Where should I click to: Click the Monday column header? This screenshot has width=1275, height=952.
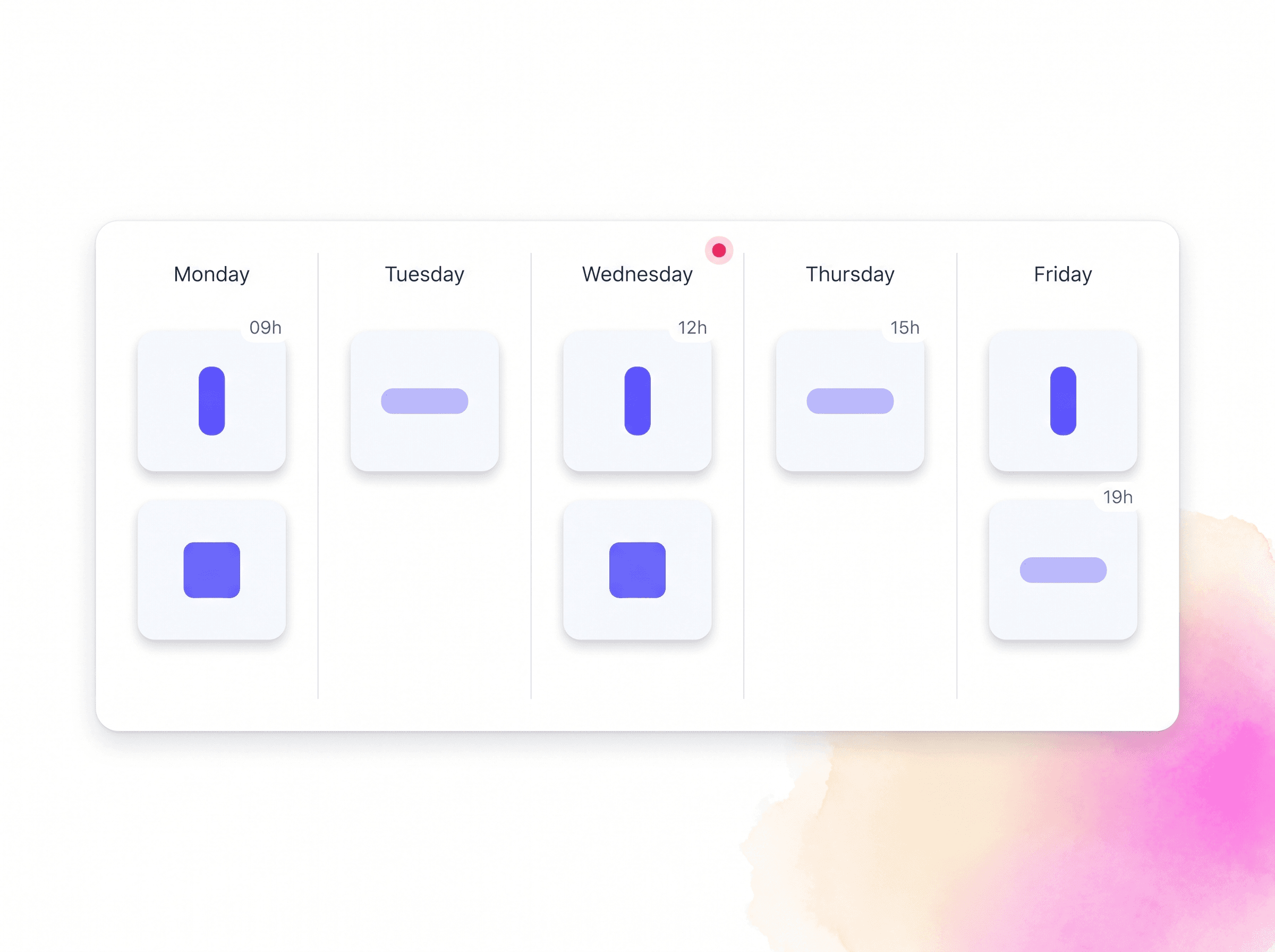pyautogui.click(x=211, y=274)
